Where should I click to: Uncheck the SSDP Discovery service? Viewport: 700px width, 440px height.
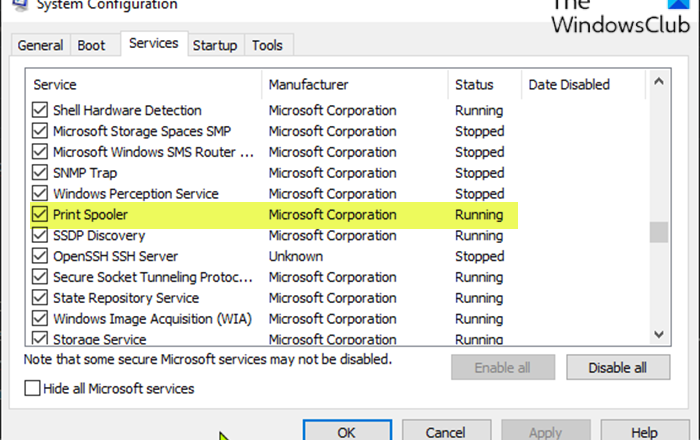(x=40, y=236)
